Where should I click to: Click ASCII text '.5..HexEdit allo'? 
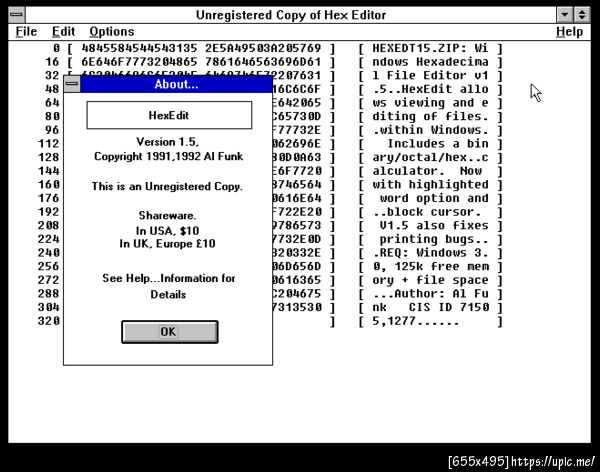430,89
